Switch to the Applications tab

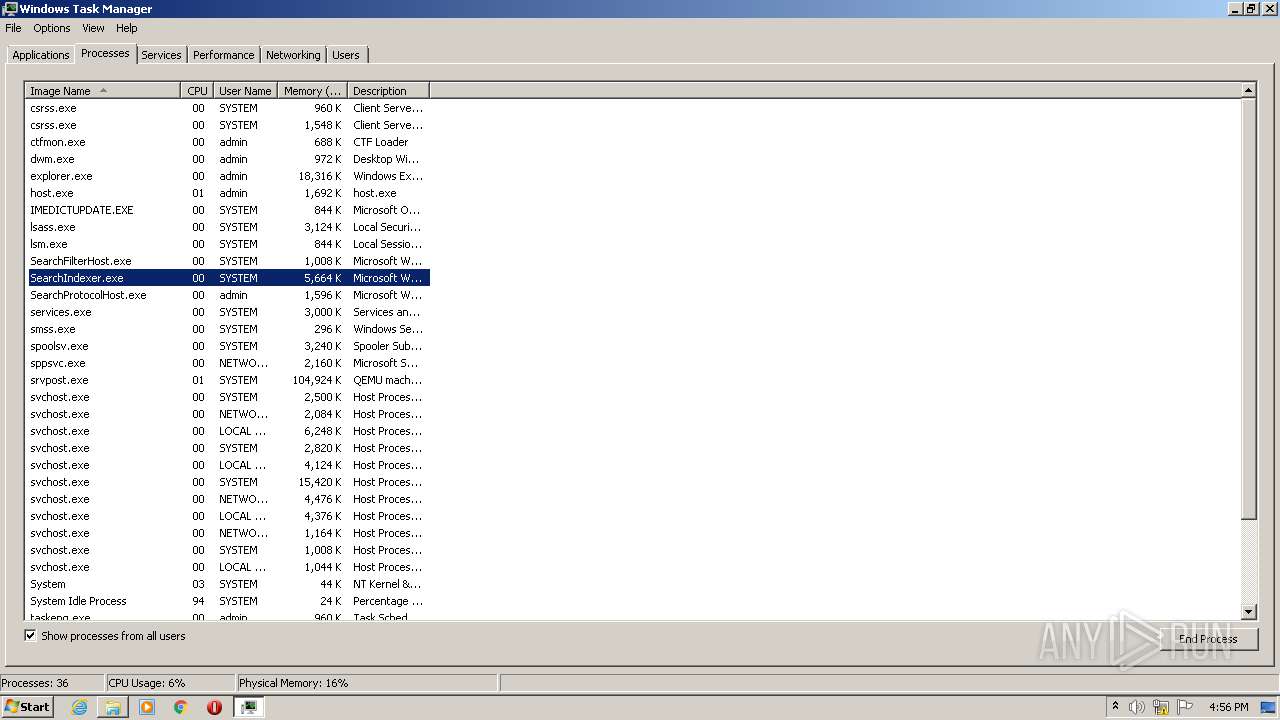pos(41,55)
